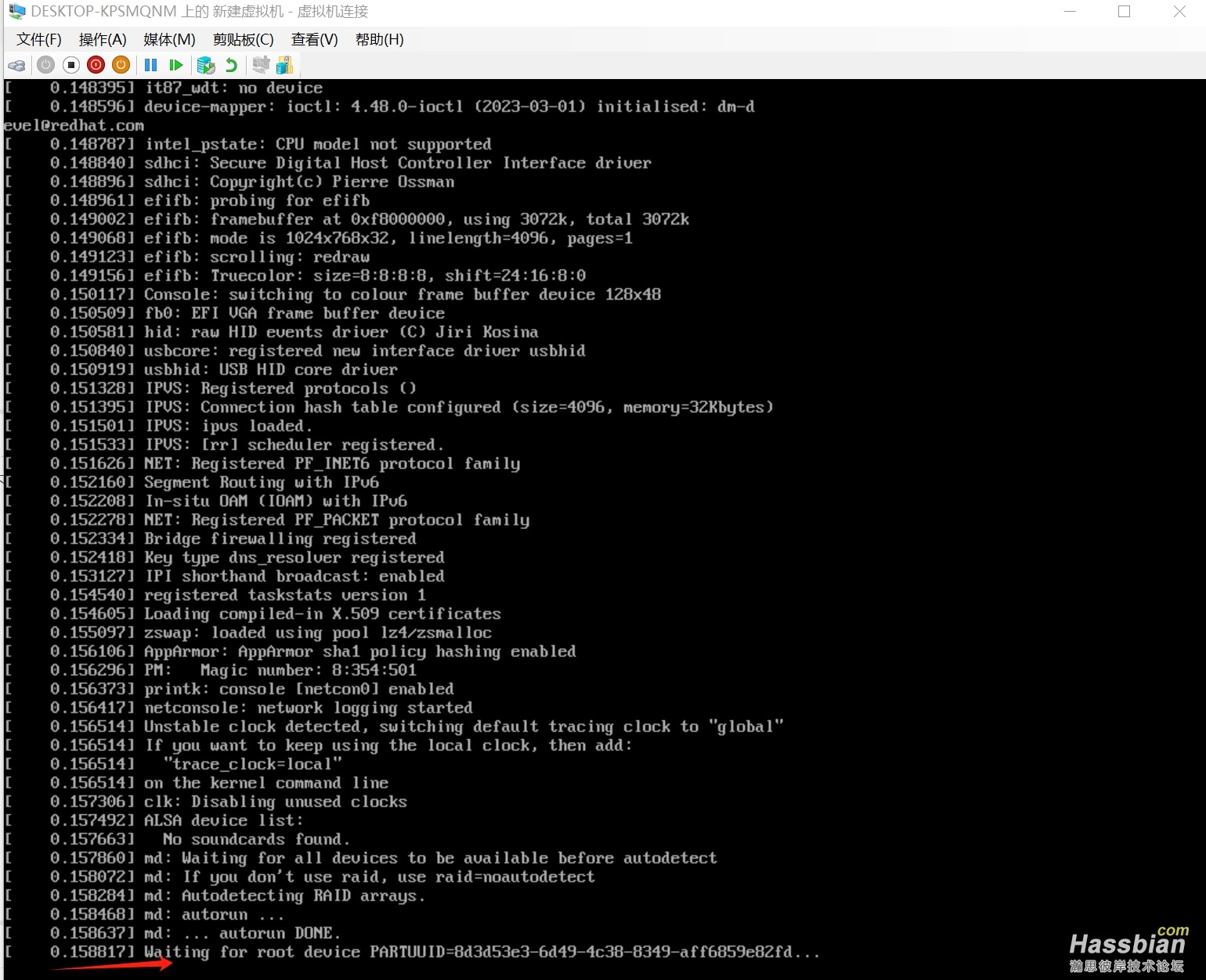Click the 'Loading compiled-in X.509 certificates' line
The width and height of the screenshot is (1206, 980).
[253, 614]
